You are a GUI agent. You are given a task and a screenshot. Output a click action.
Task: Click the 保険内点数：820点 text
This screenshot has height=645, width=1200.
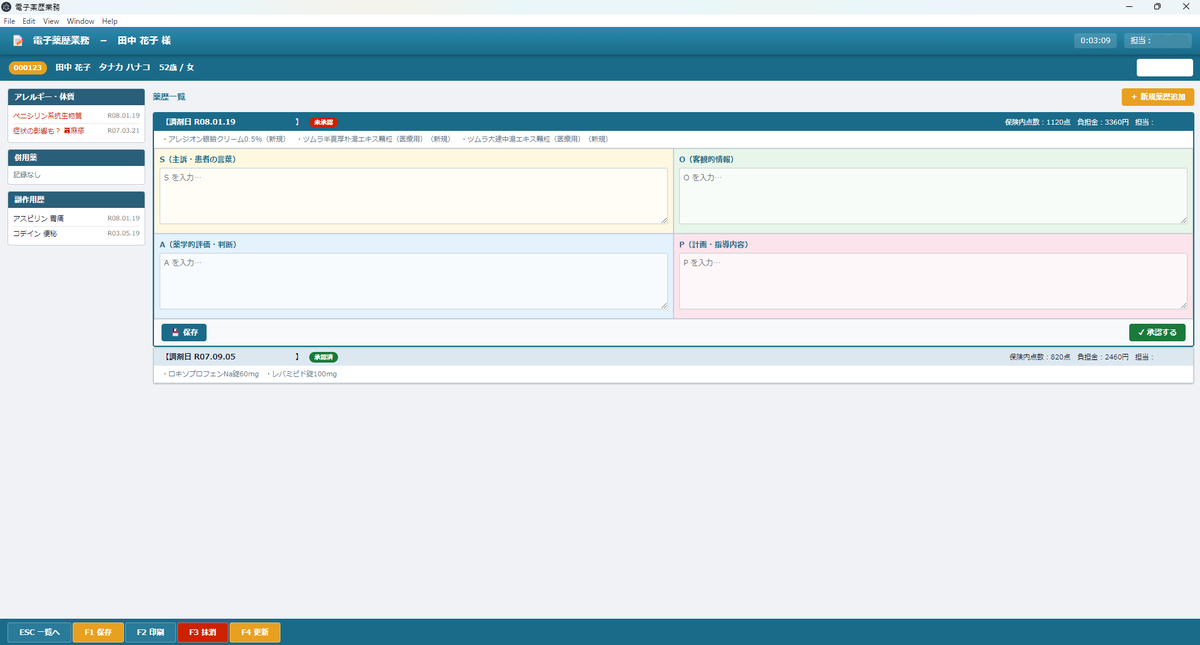click(x=1041, y=357)
